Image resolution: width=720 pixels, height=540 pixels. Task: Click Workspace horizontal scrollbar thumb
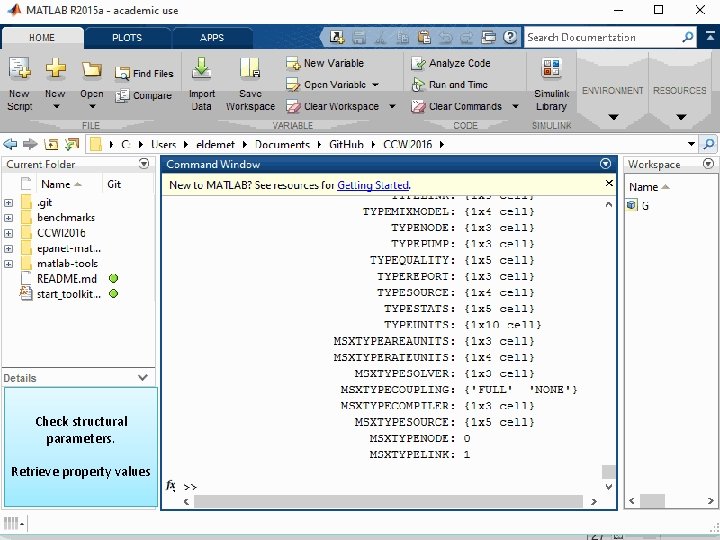[x=652, y=501]
